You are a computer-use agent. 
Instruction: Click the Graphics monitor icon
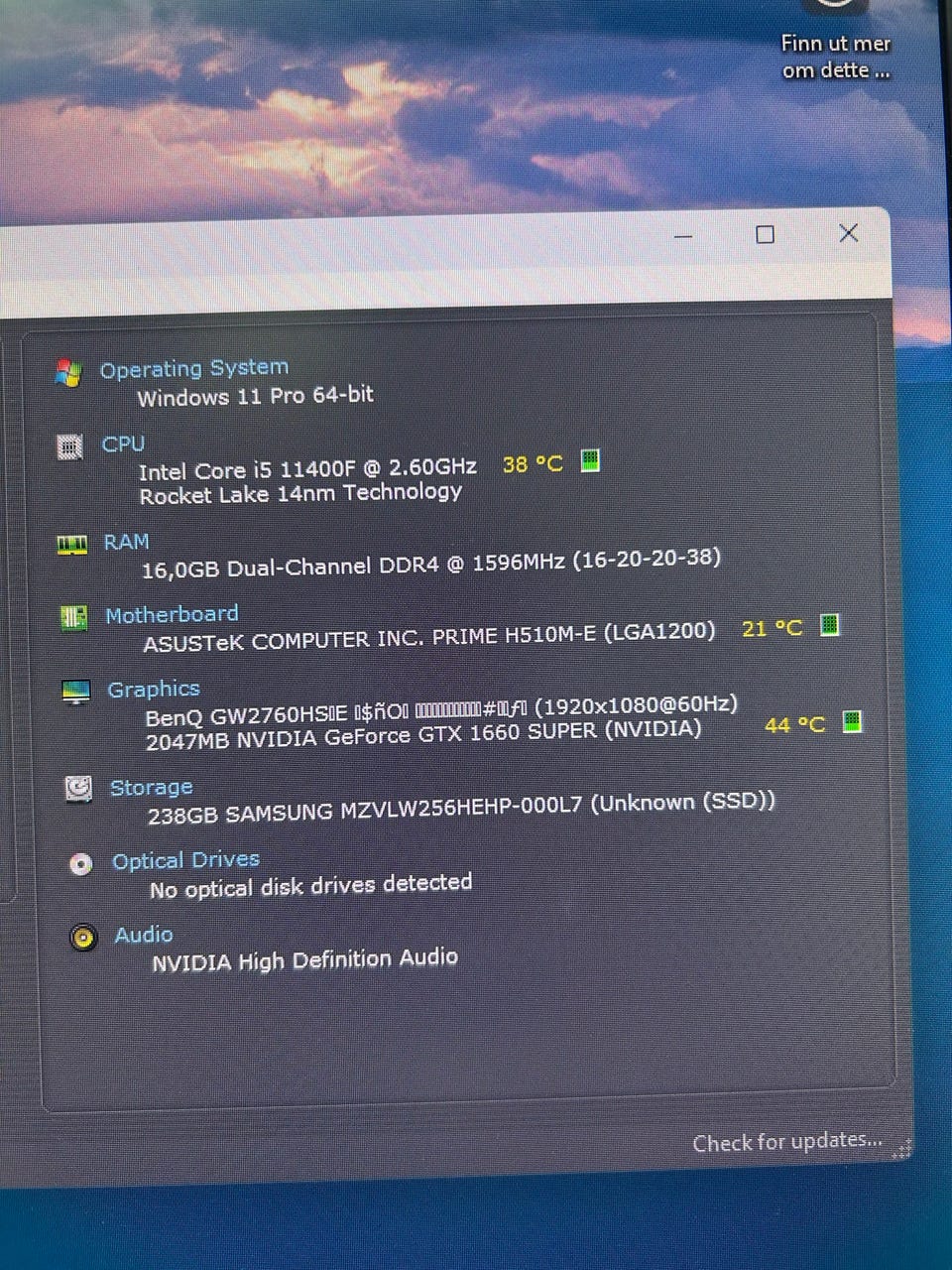(x=76, y=692)
